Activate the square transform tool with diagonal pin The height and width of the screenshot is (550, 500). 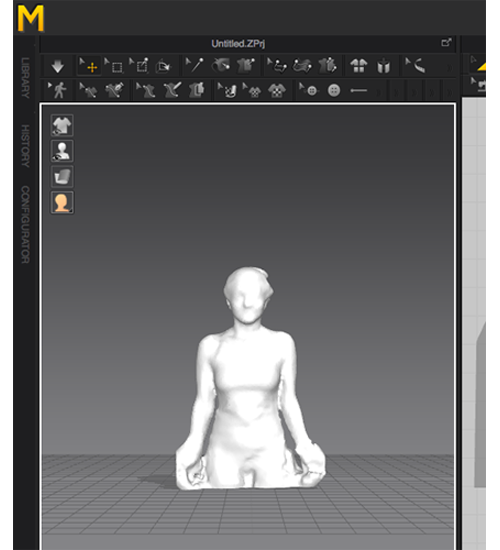click(139, 65)
